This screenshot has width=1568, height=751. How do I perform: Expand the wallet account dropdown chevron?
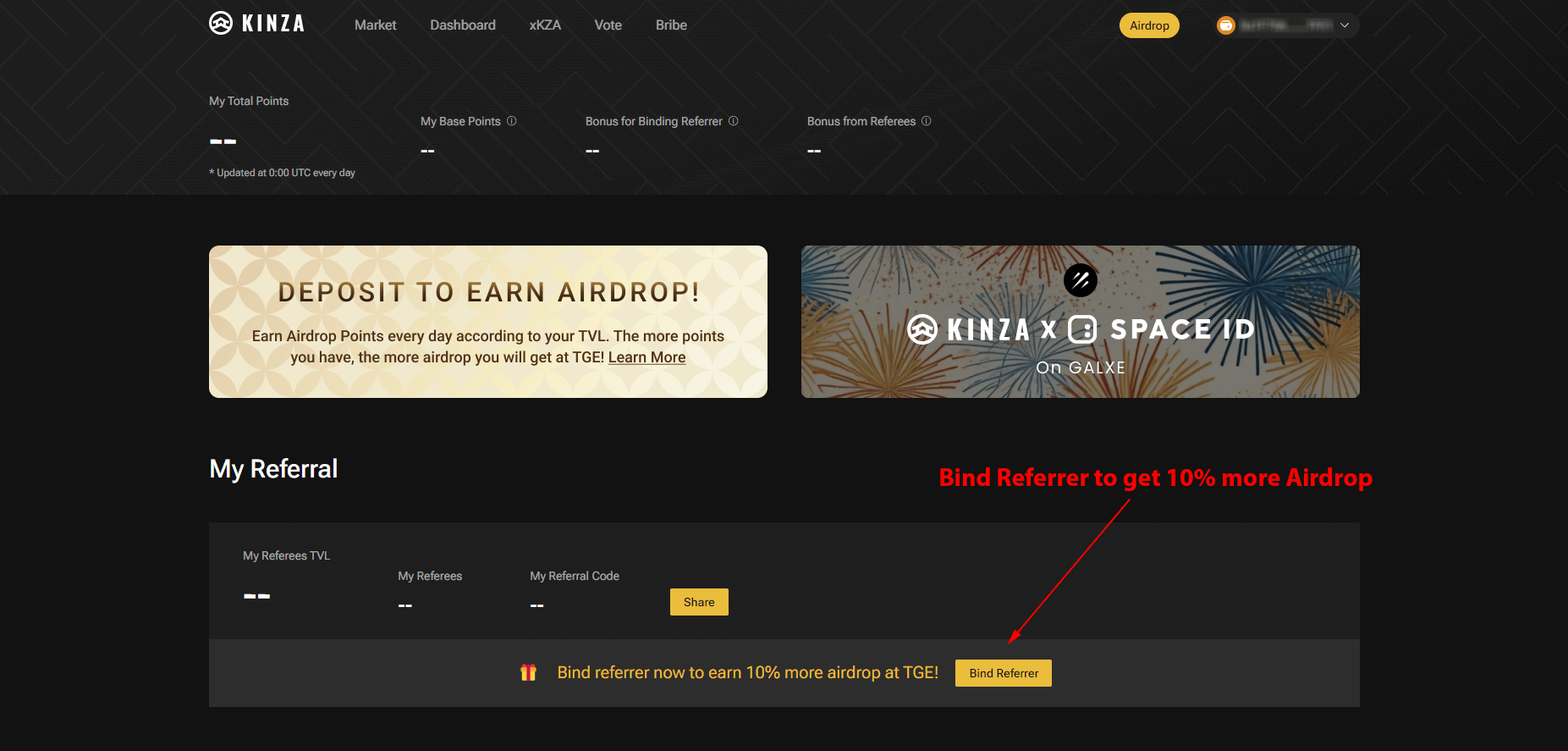1345,25
